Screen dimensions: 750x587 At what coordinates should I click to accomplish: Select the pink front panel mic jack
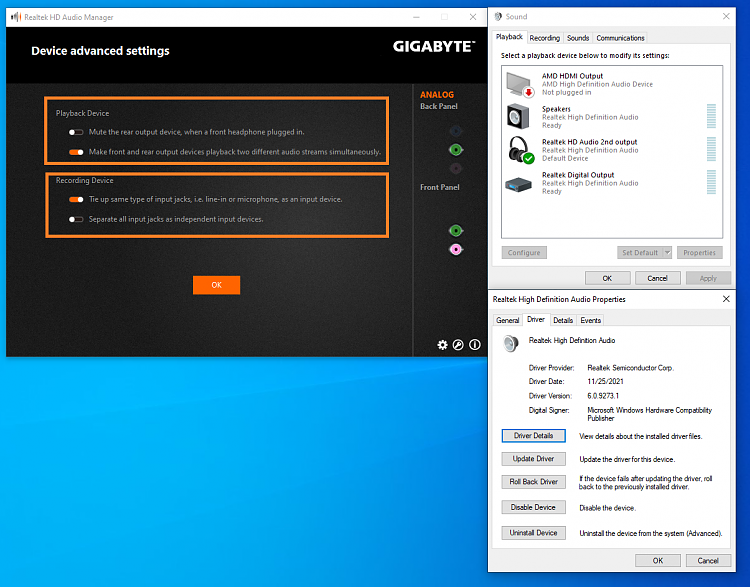click(456, 249)
